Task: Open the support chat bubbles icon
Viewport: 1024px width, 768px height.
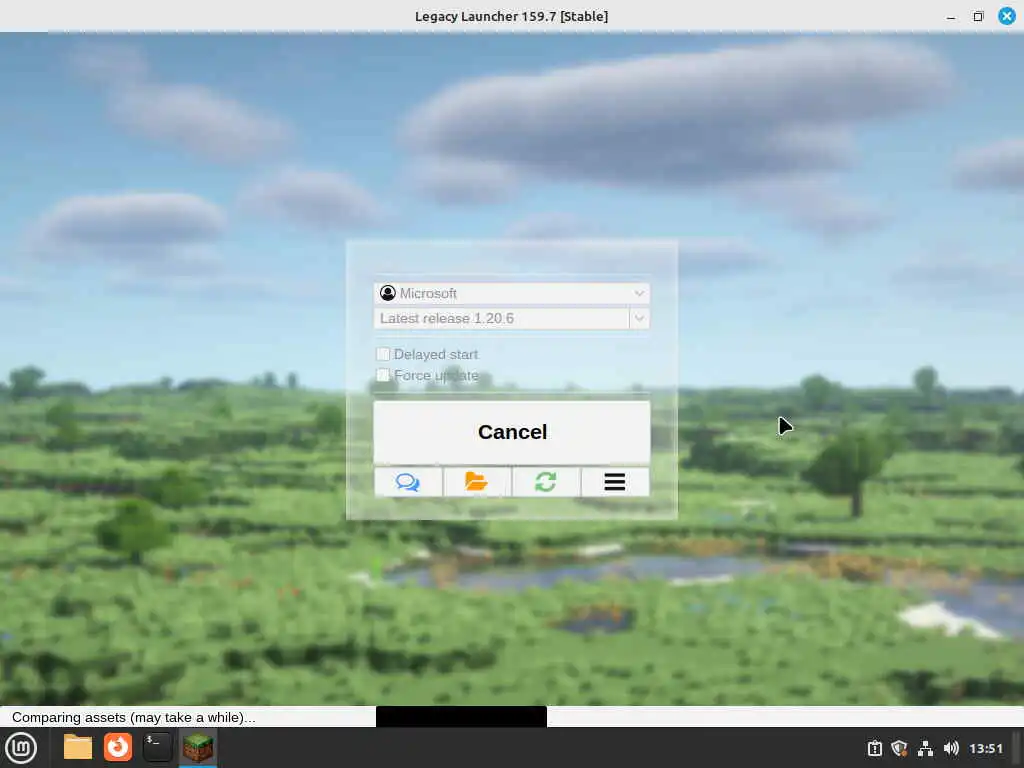Action: [x=408, y=482]
